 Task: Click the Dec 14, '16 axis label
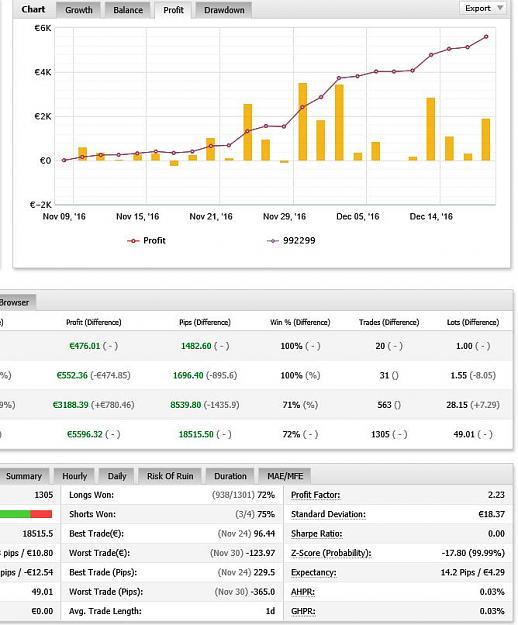[x=431, y=216]
